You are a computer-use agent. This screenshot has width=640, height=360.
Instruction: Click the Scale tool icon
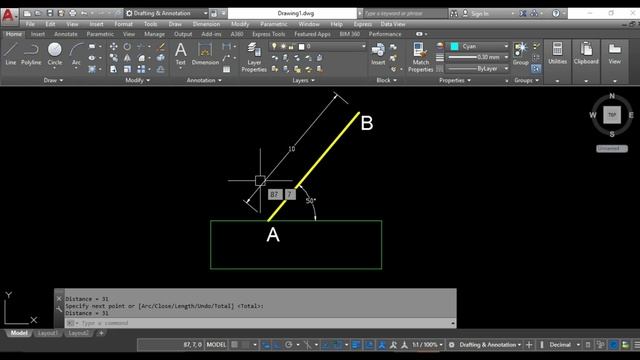coord(127,69)
